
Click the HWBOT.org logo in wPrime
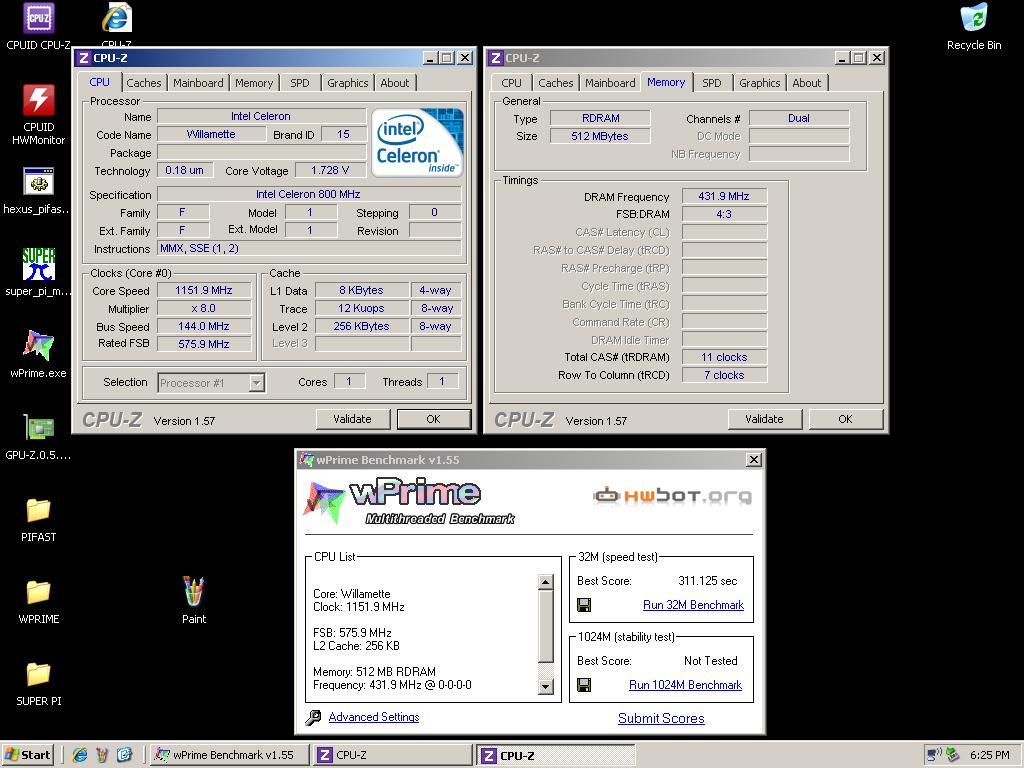(673, 496)
